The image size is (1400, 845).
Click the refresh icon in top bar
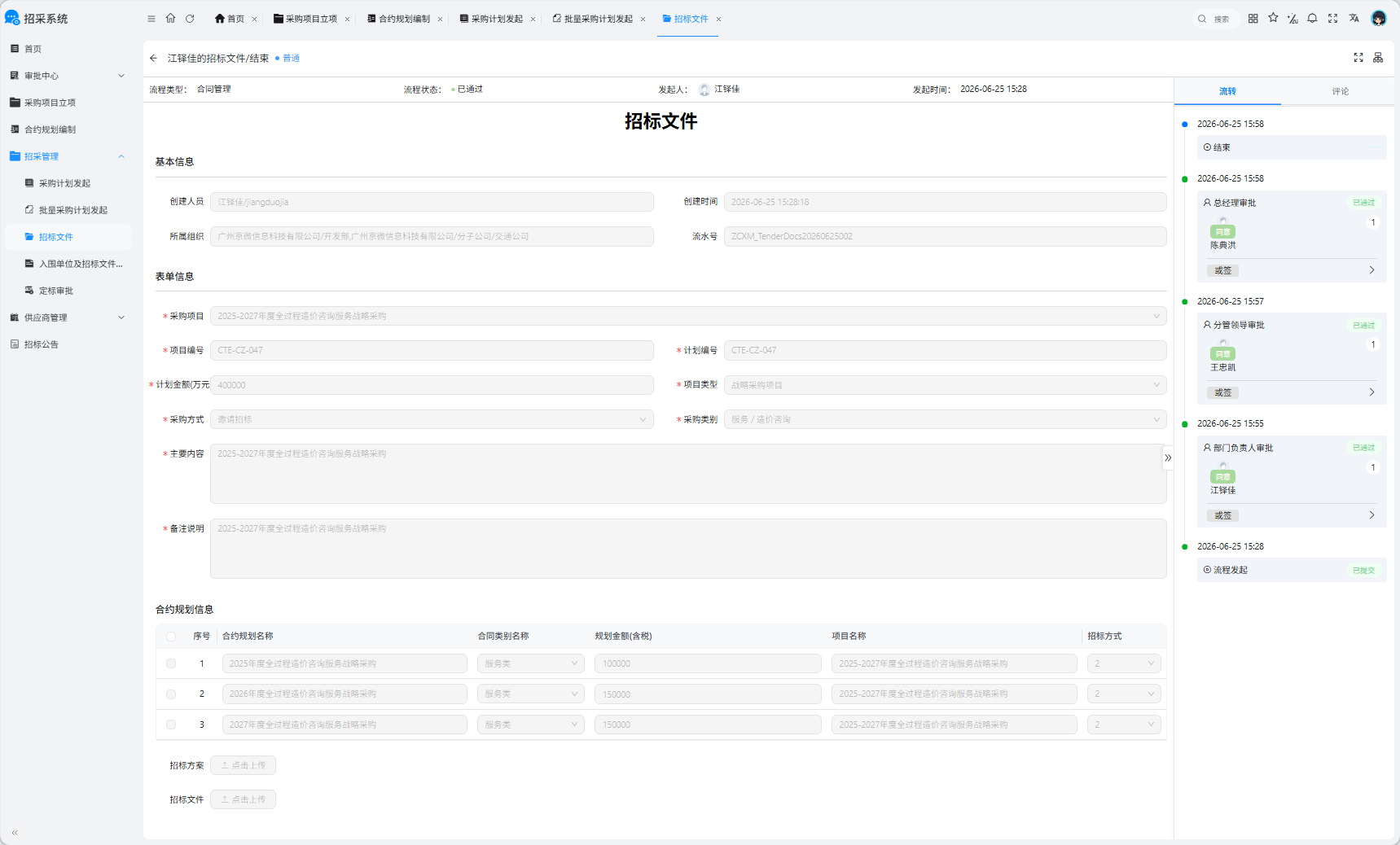(190, 19)
